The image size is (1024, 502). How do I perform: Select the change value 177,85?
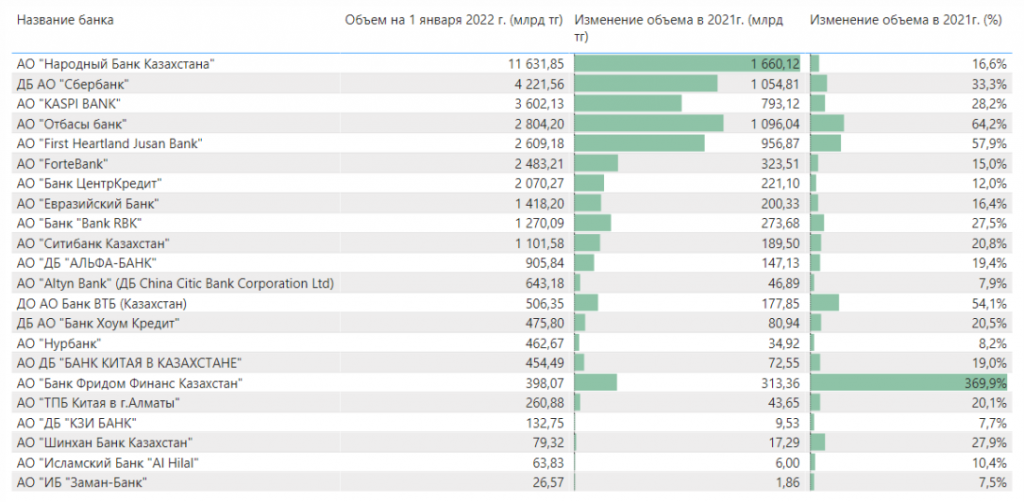point(780,304)
